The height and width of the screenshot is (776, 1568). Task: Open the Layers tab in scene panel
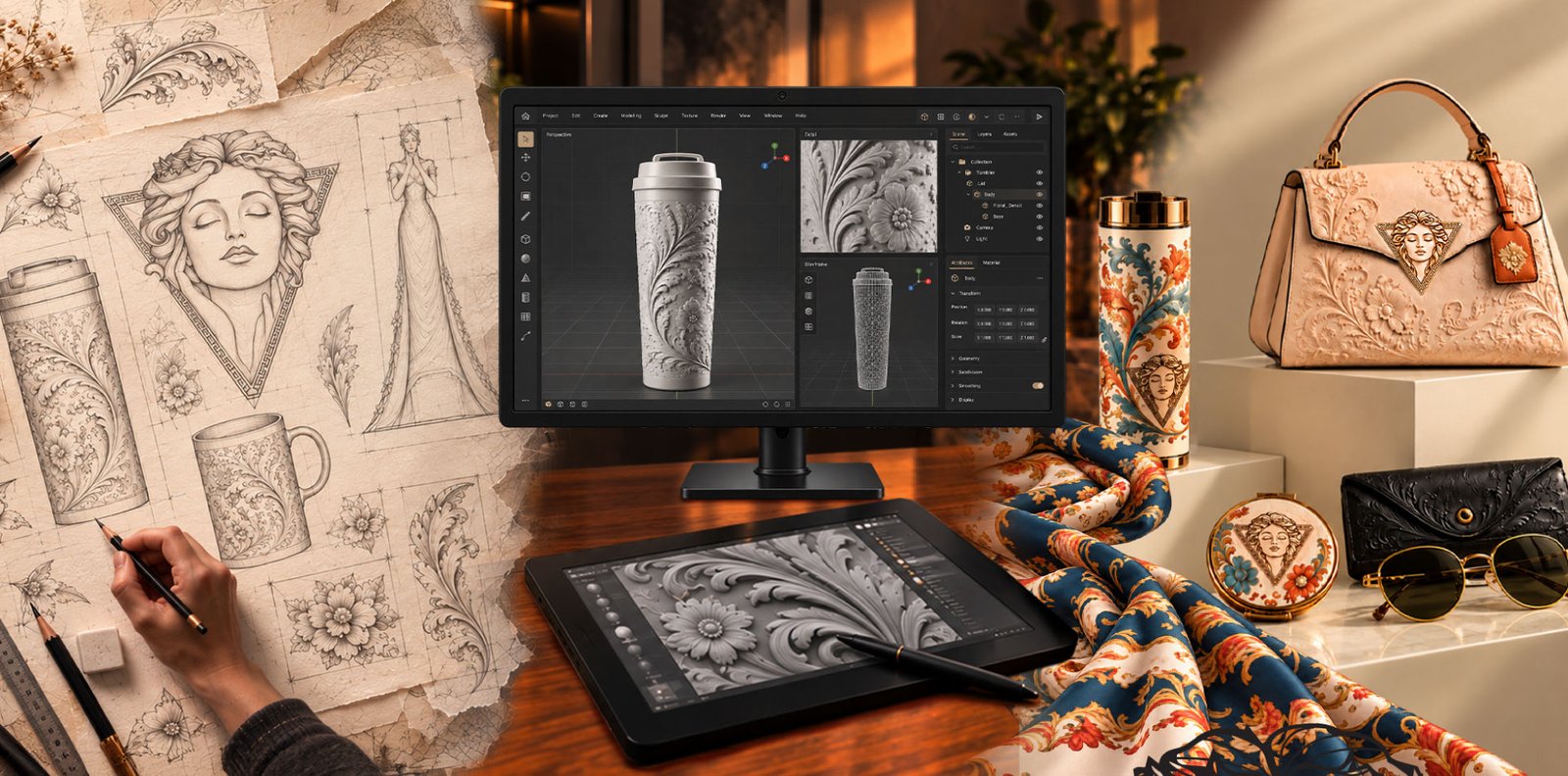pyautogui.click(x=984, y=134)
